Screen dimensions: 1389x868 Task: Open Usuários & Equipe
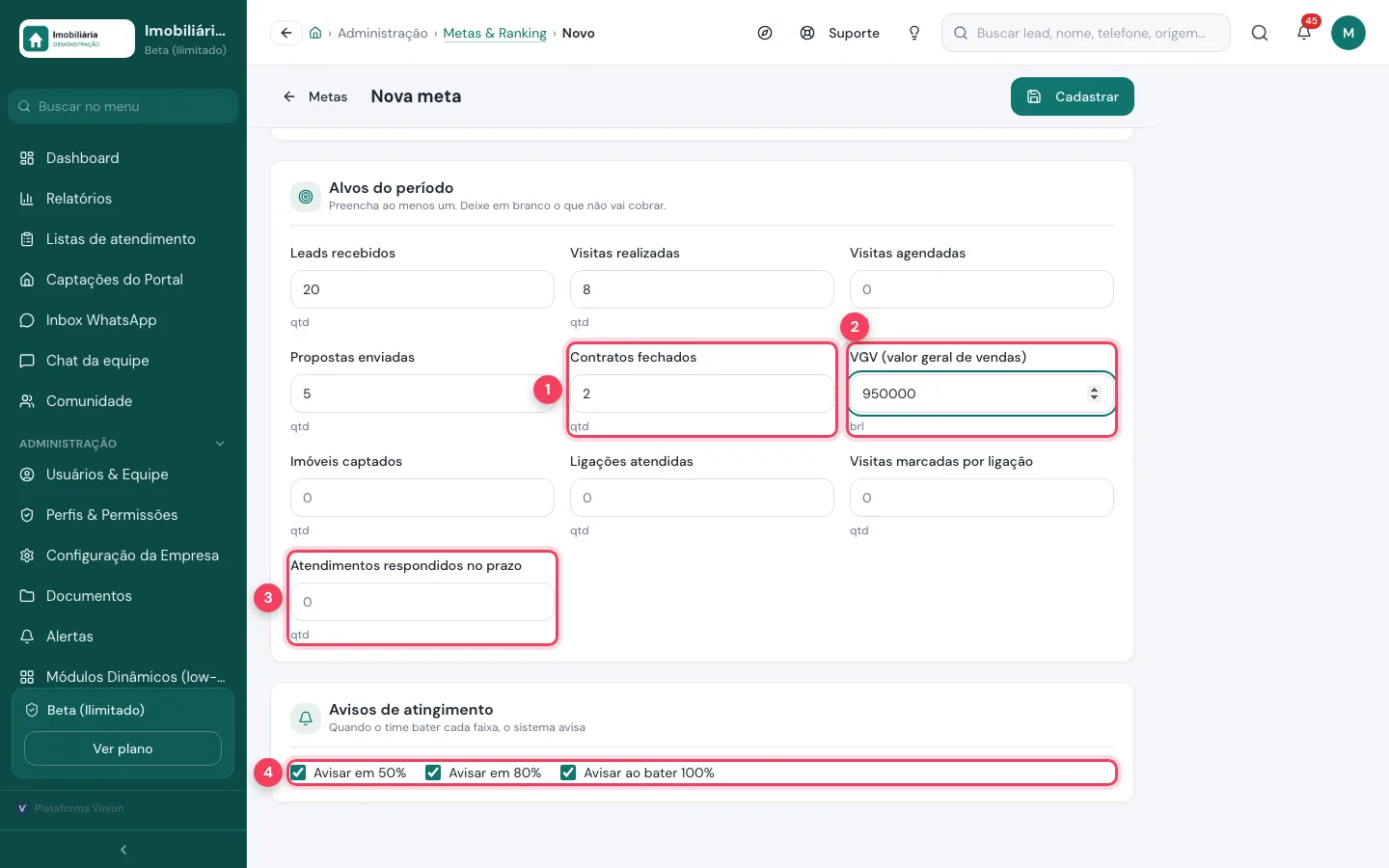tap(123, 475)
